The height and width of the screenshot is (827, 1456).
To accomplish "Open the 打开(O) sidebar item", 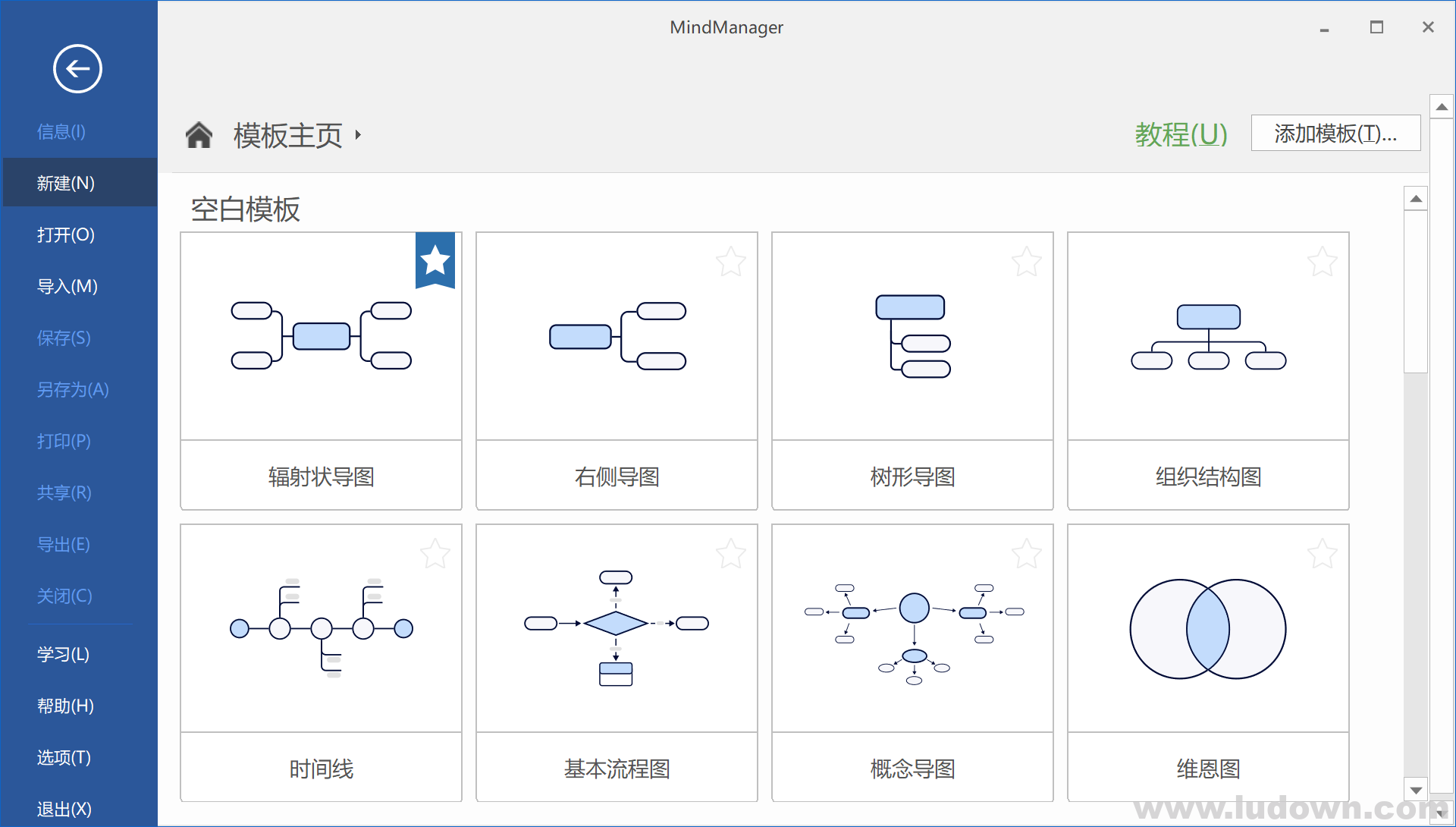I will click(66, 234).
